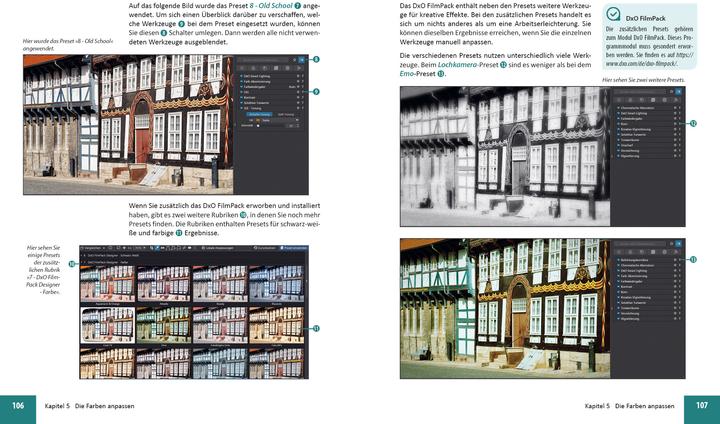Click Zurücksetzen in the preset browser toolbar
This screenshot has width=720, height=424.
(265, 248)
